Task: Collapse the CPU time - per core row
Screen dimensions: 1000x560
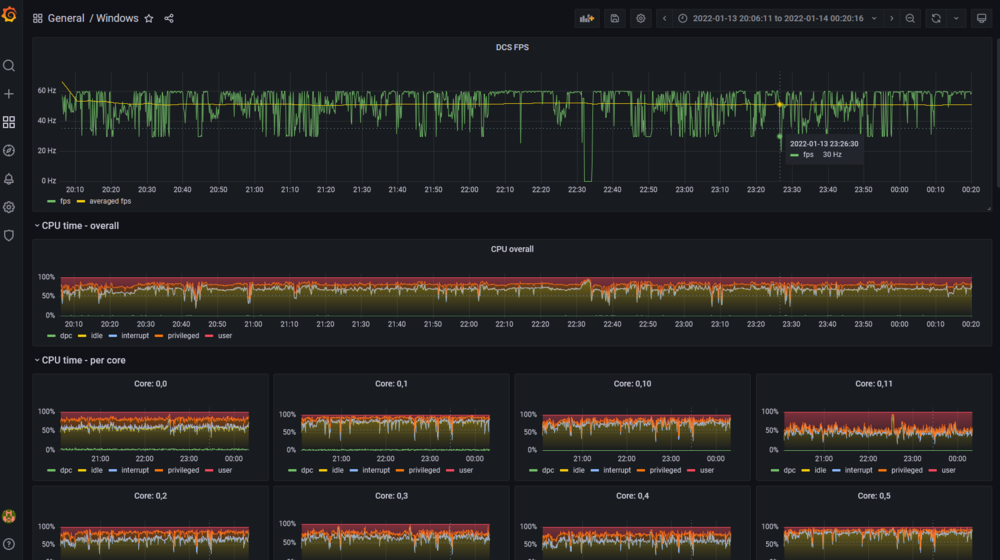Action: pos(84,360)
